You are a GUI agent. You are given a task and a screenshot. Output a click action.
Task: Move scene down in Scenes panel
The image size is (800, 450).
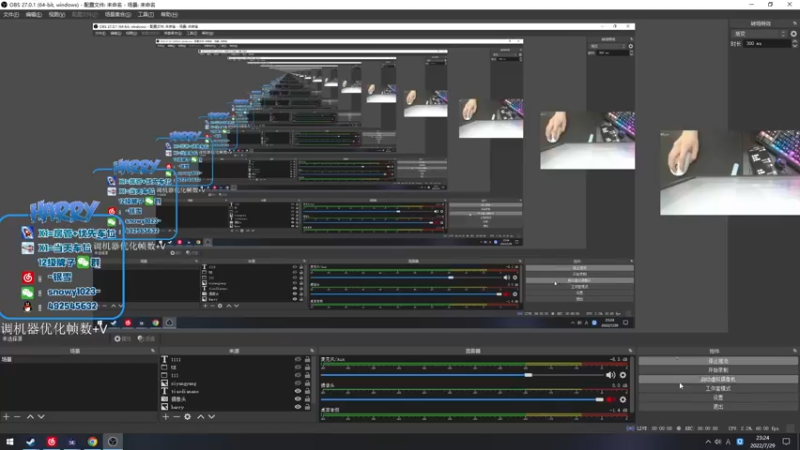click(41, 417)
